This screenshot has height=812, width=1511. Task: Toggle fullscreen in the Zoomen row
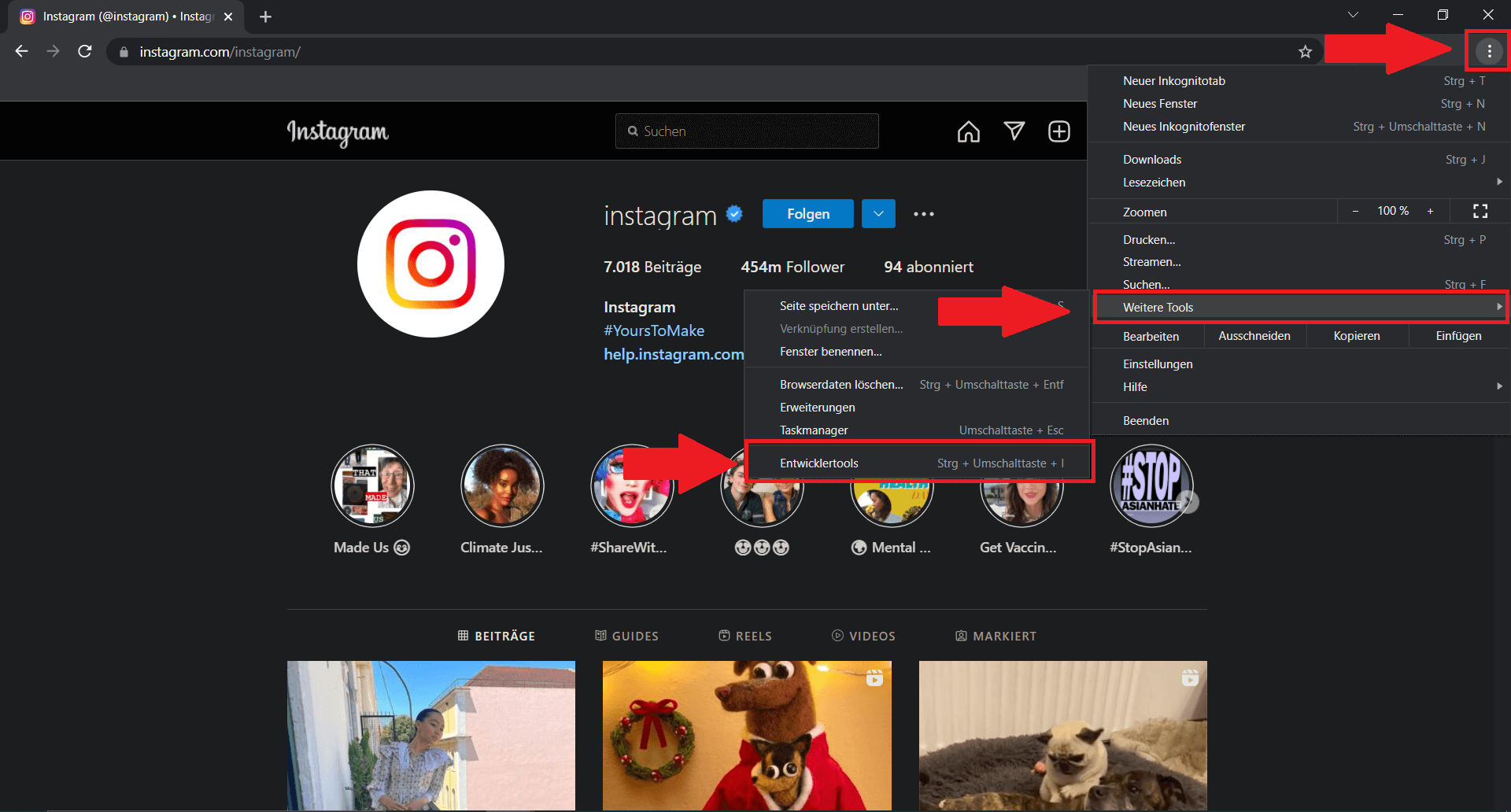coord(1480,212)
